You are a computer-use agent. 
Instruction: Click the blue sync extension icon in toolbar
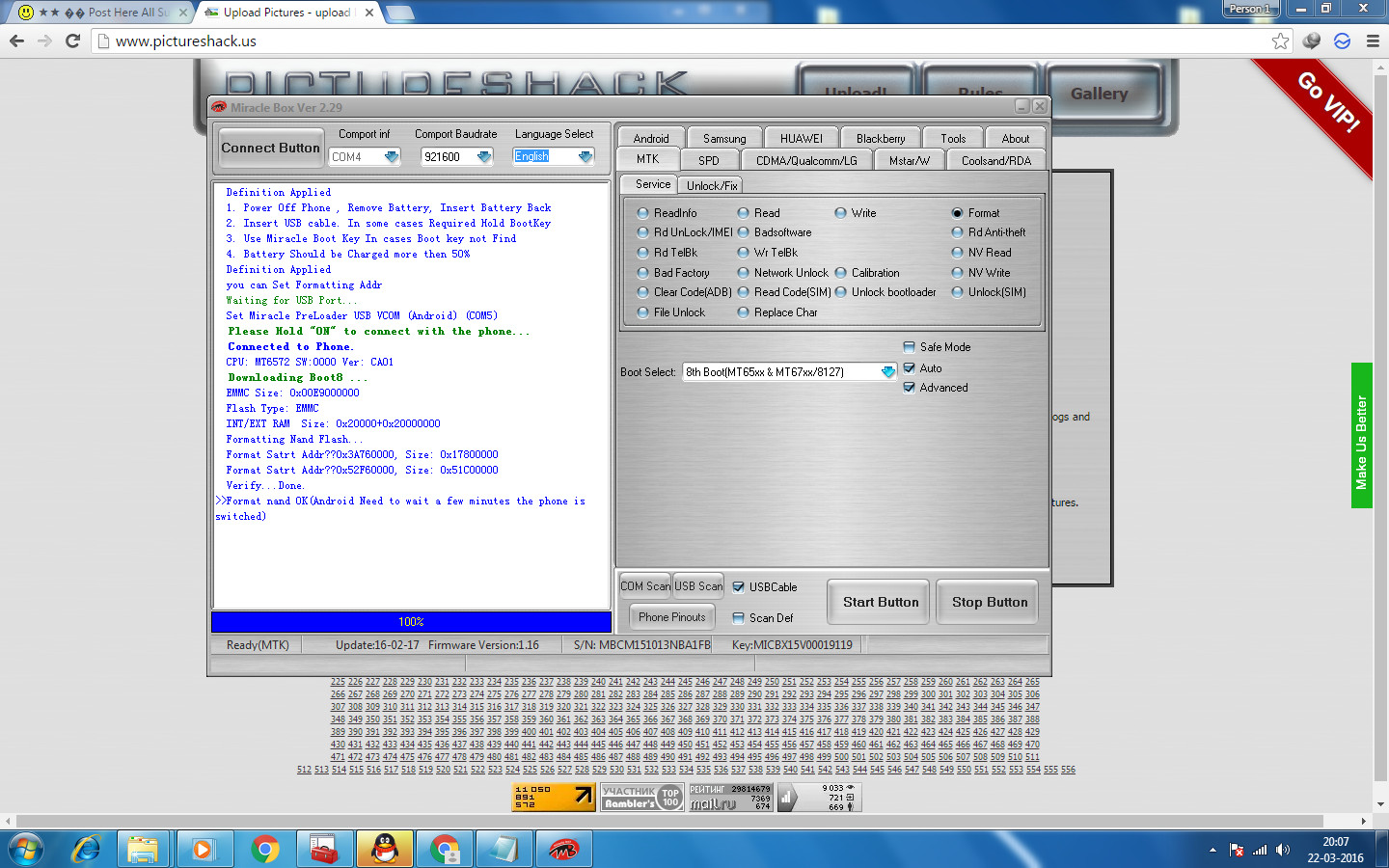tap(1342, 41)
